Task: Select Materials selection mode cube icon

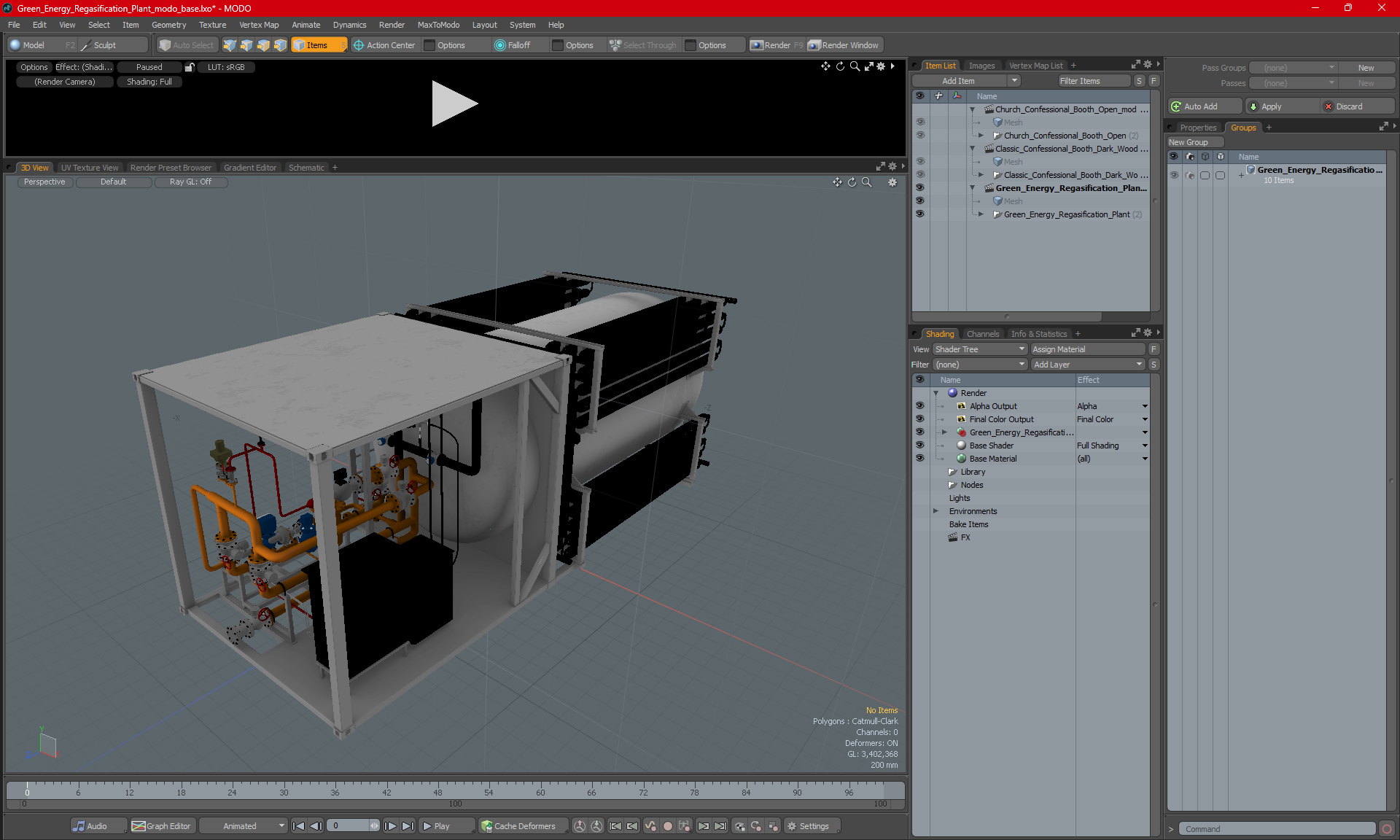Action: click(x=280, y=45)
